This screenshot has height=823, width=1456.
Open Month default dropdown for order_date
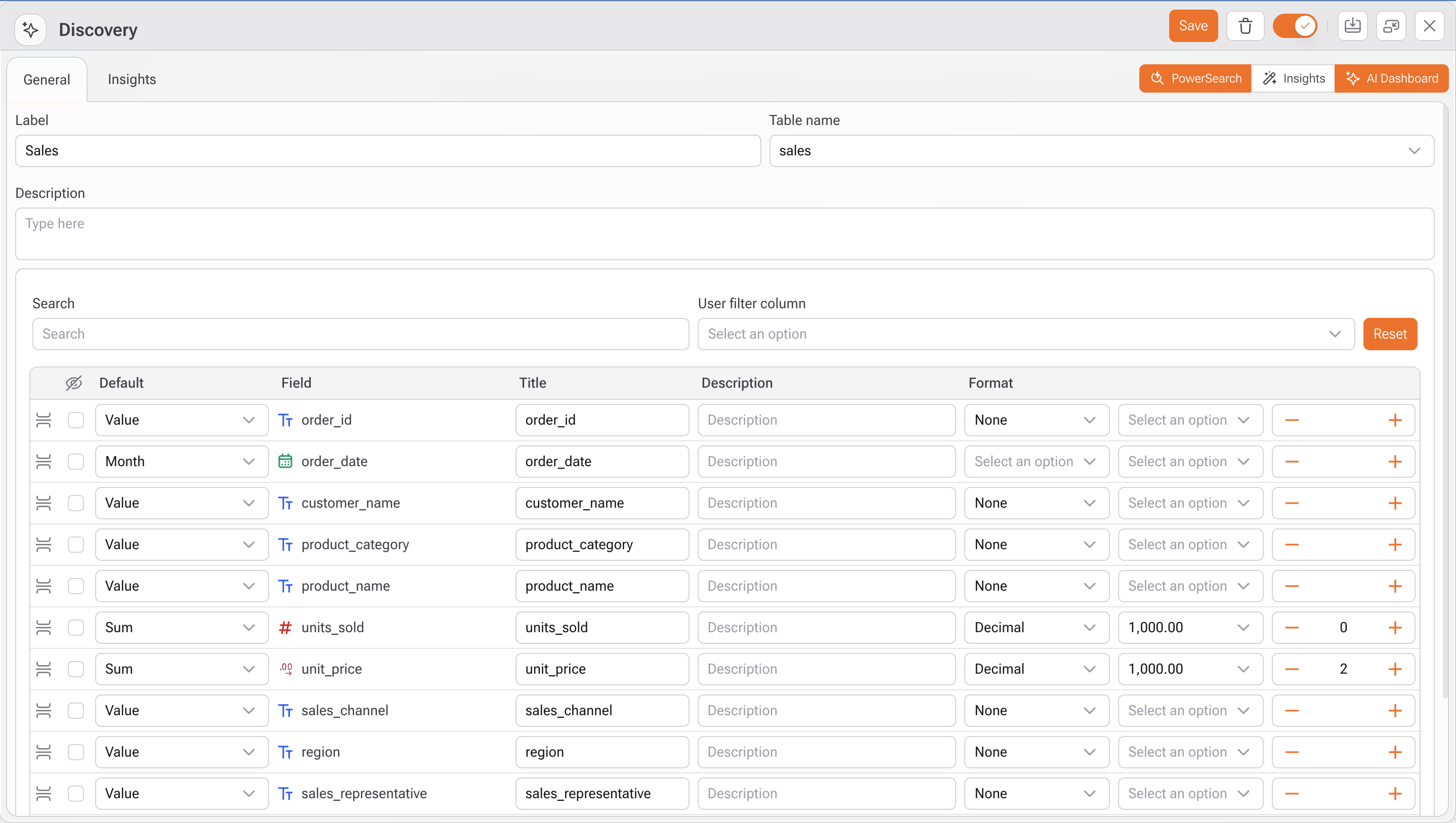[x=181, y=461]
